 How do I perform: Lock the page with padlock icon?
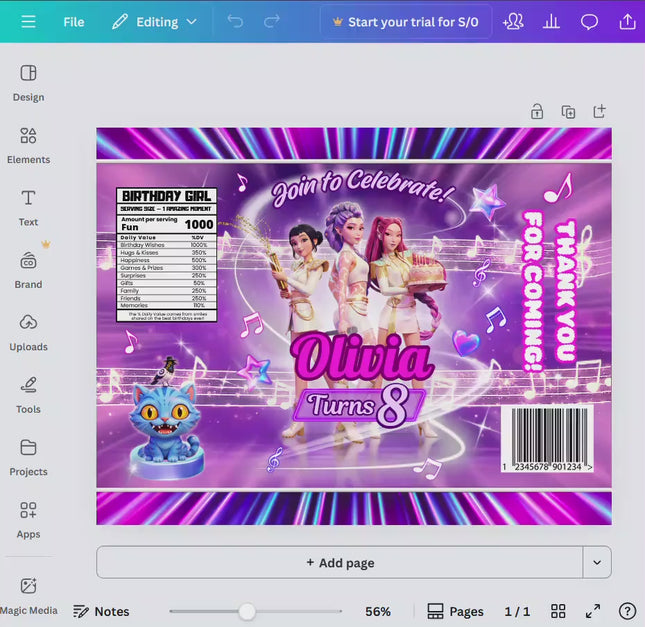click(x=536, y=111)
